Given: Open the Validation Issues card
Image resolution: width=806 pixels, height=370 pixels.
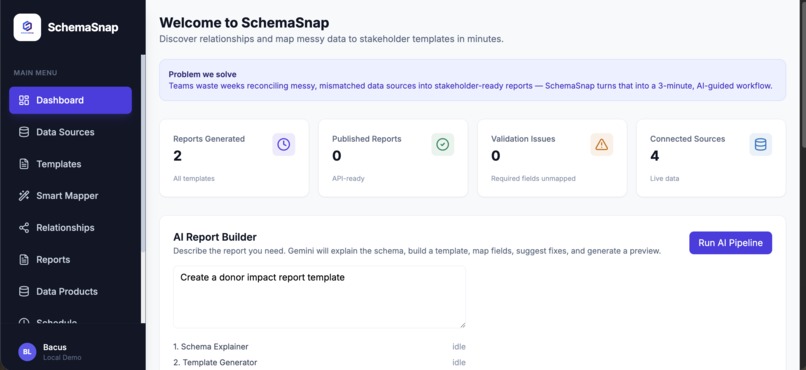Looking at the screenshot, I should (552, 158).
